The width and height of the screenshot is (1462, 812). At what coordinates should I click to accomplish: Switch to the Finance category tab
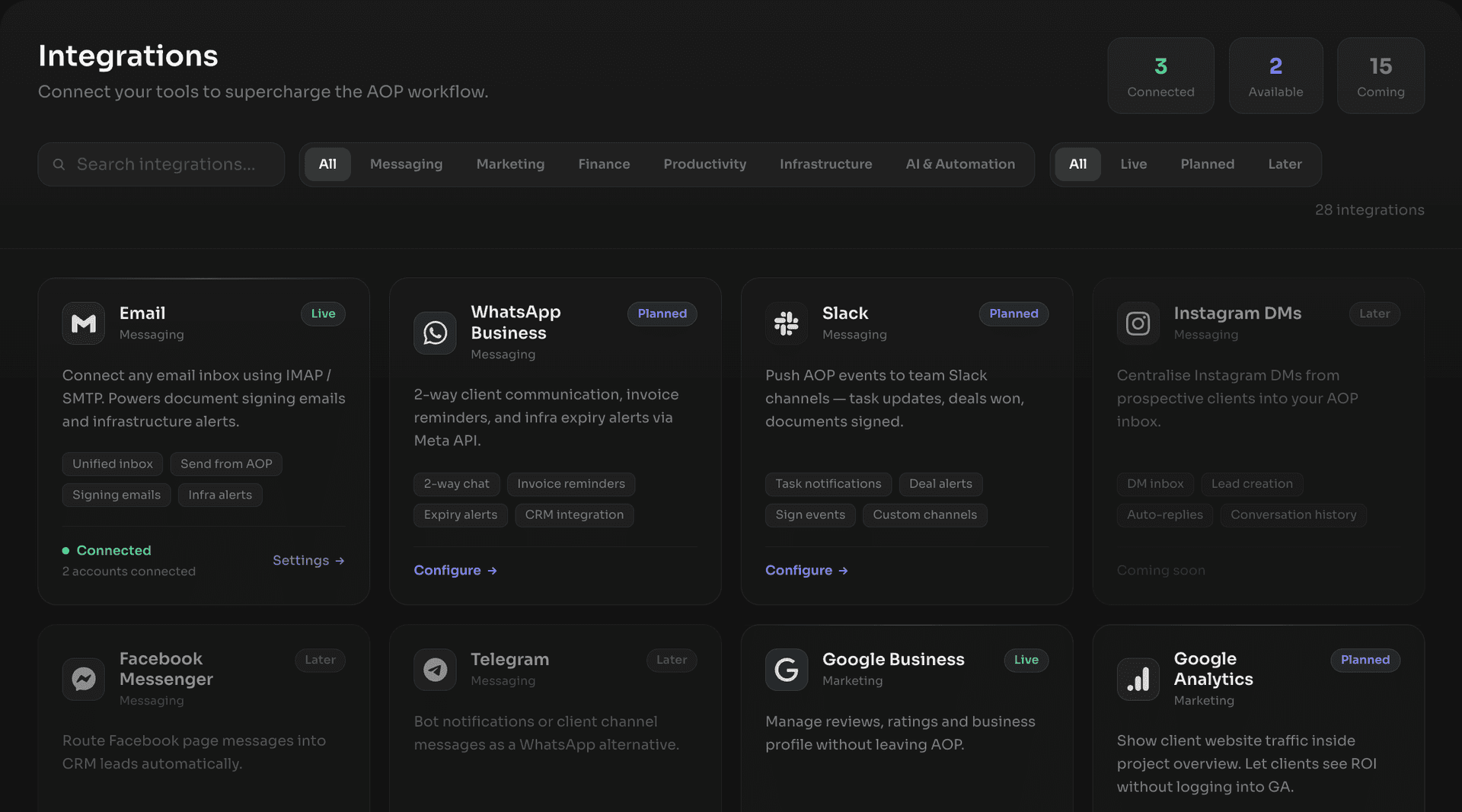[604, 164]
